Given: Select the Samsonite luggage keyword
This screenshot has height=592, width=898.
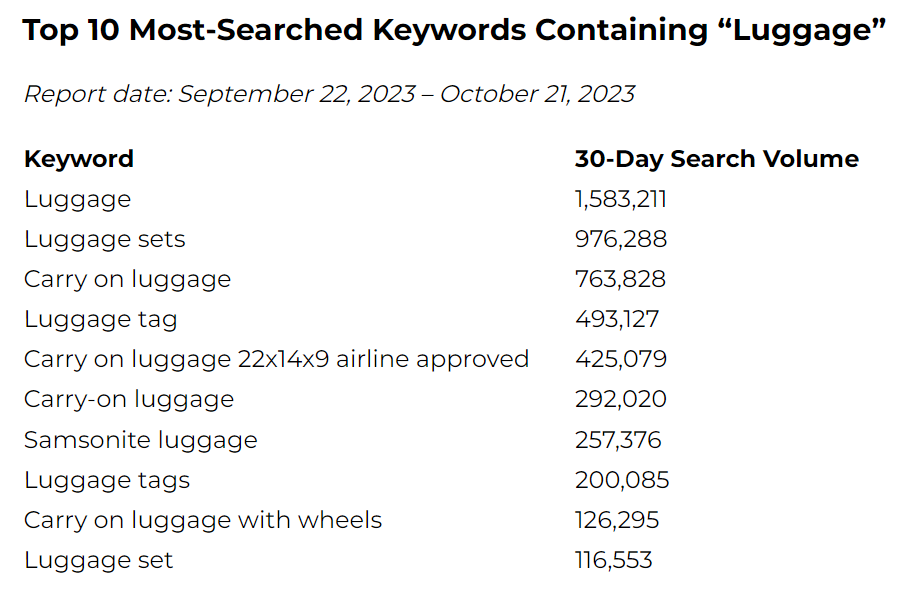Looking at the screenshot, I should pos(141,440).
